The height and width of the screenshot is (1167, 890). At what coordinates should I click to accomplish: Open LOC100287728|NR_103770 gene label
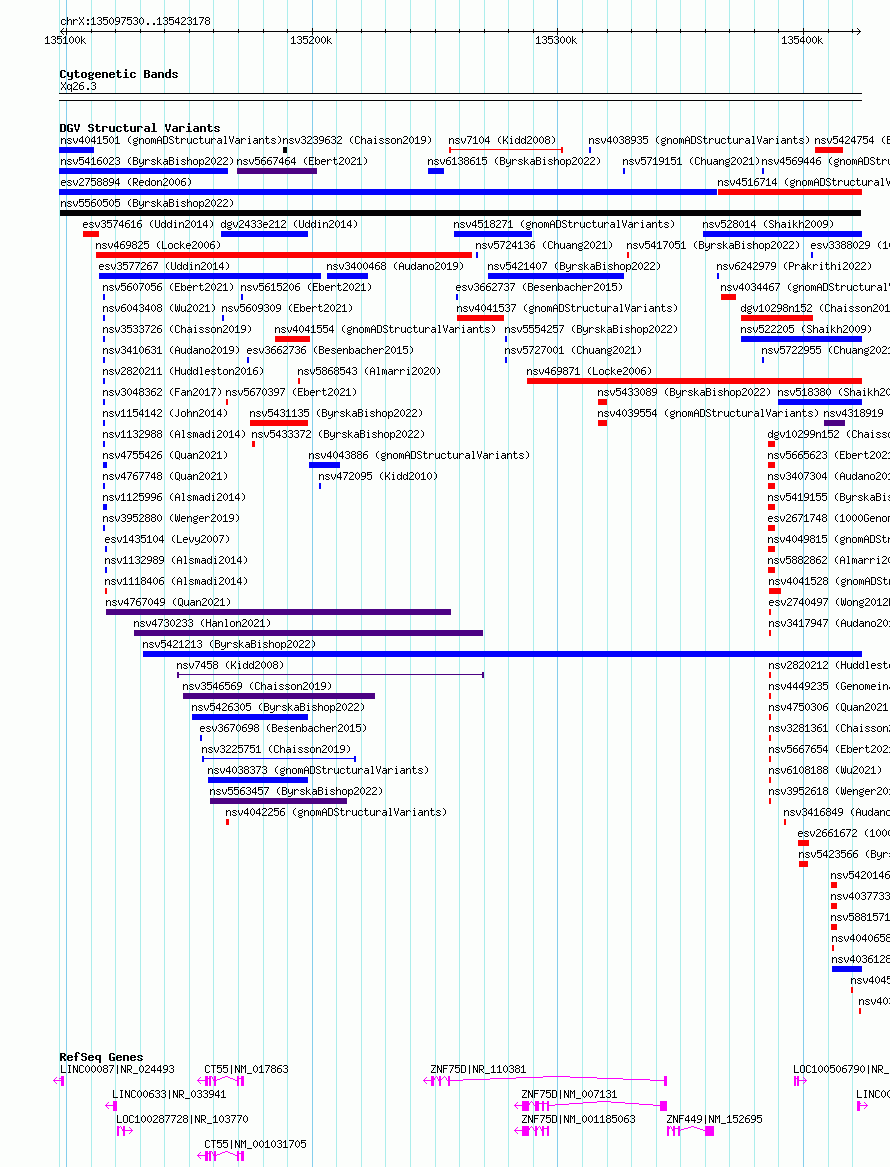pyautogui.click(x=182, y=1119)
